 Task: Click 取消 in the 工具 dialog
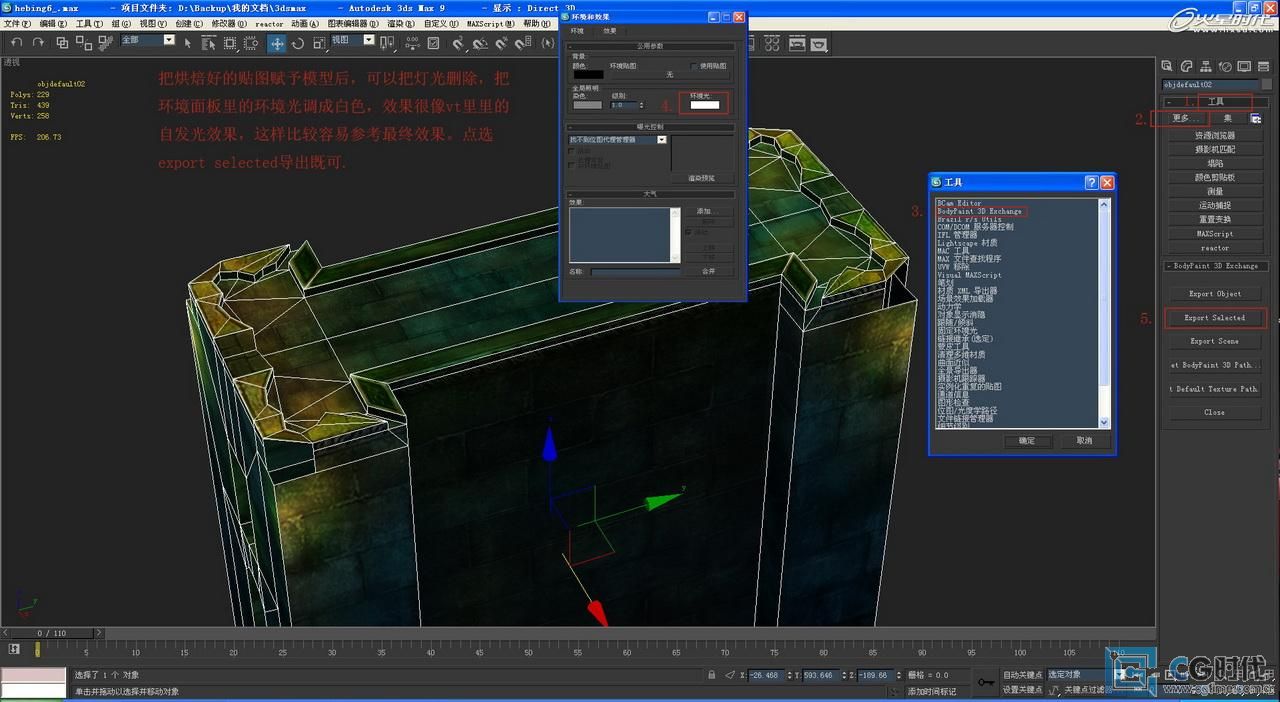pos(1084,440)
